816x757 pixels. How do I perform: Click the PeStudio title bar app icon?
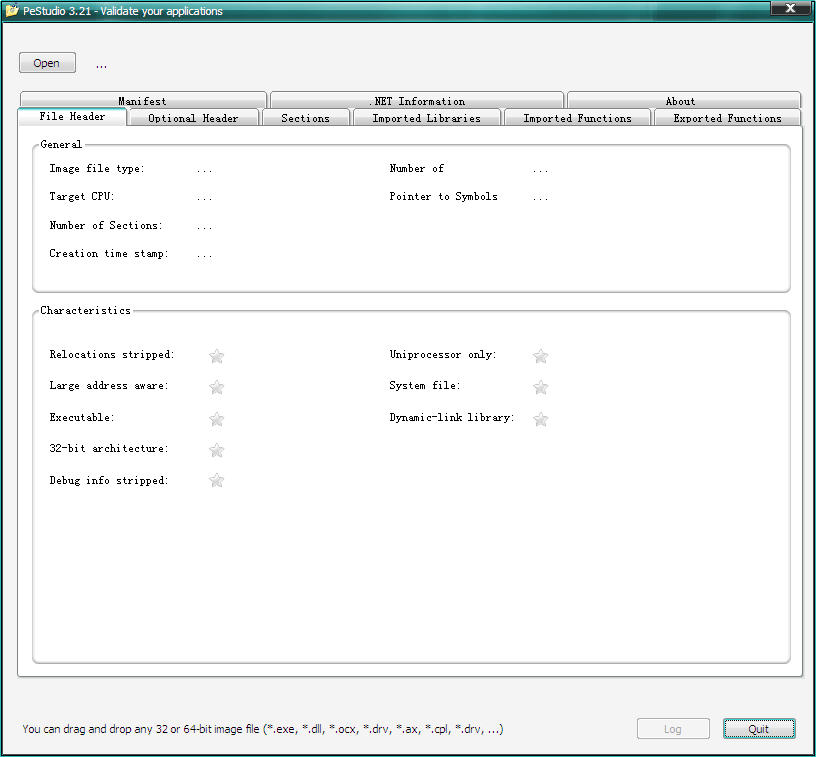tap(12, 10)
